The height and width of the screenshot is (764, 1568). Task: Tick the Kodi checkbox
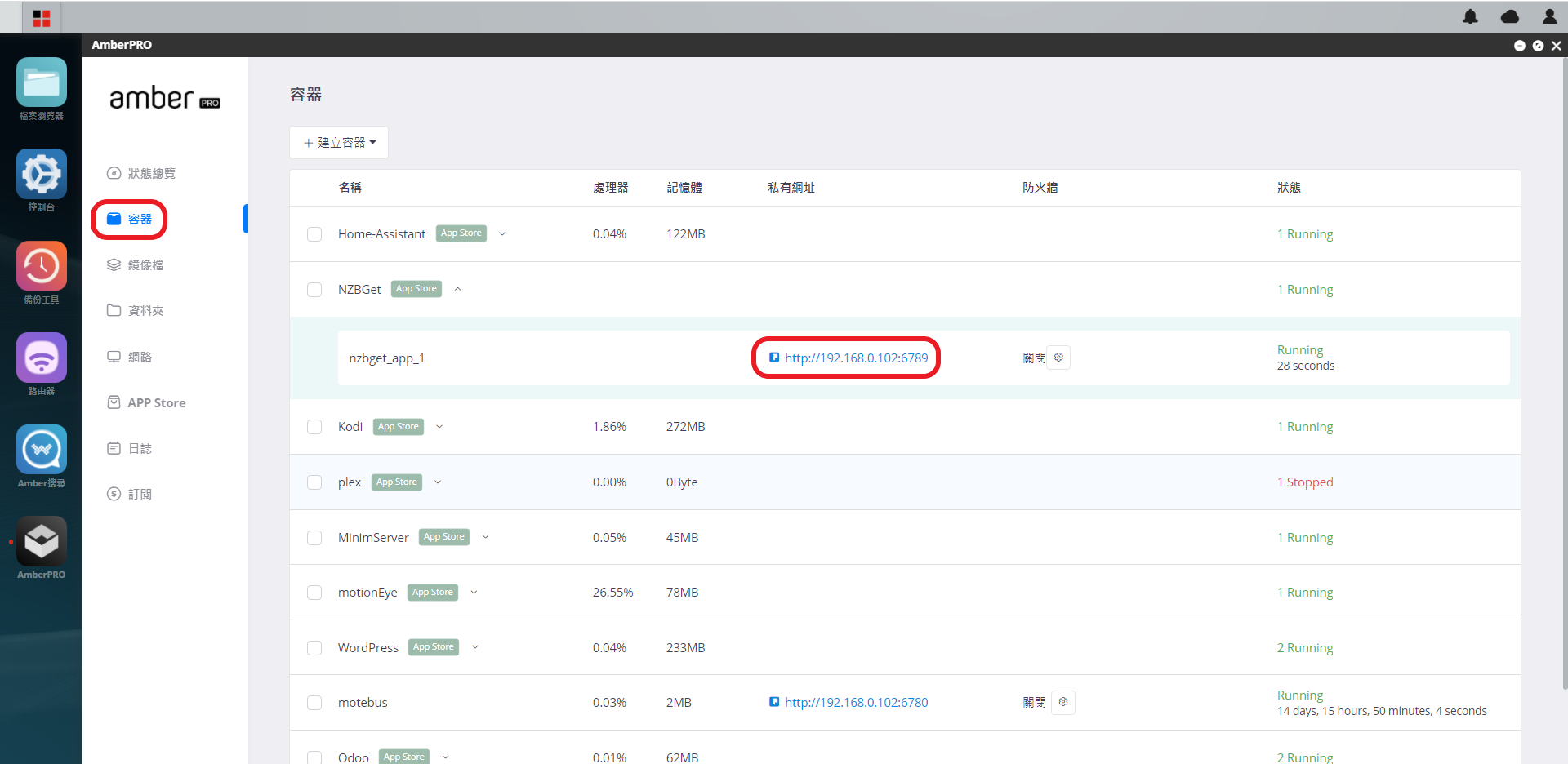click(314, 427)
